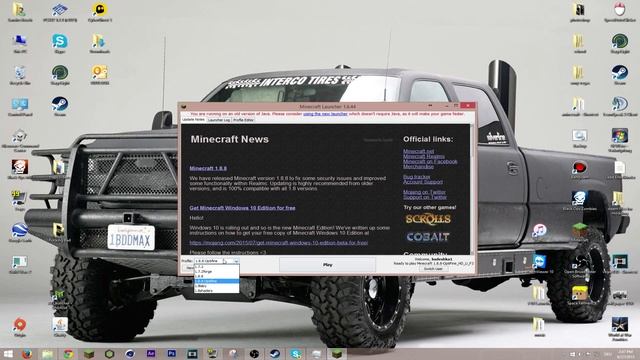Open the mojang.com Windows 10 edition beta URL
Viewport: 640px width, 360px height.
pos(279,242)
